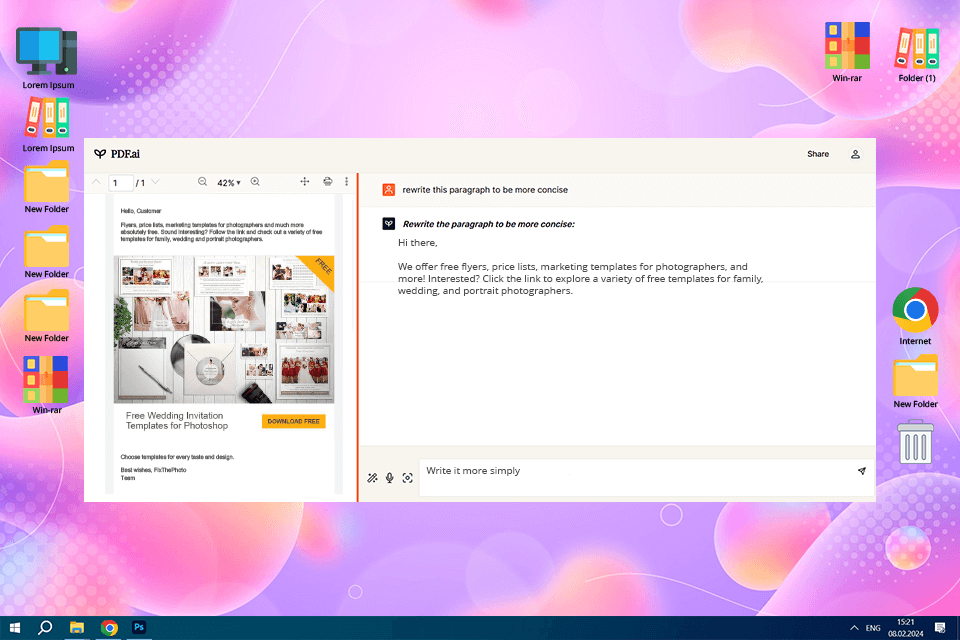Click 'Hi there,' response text
This screenshot has width=960, height=640.
(418, 243)
